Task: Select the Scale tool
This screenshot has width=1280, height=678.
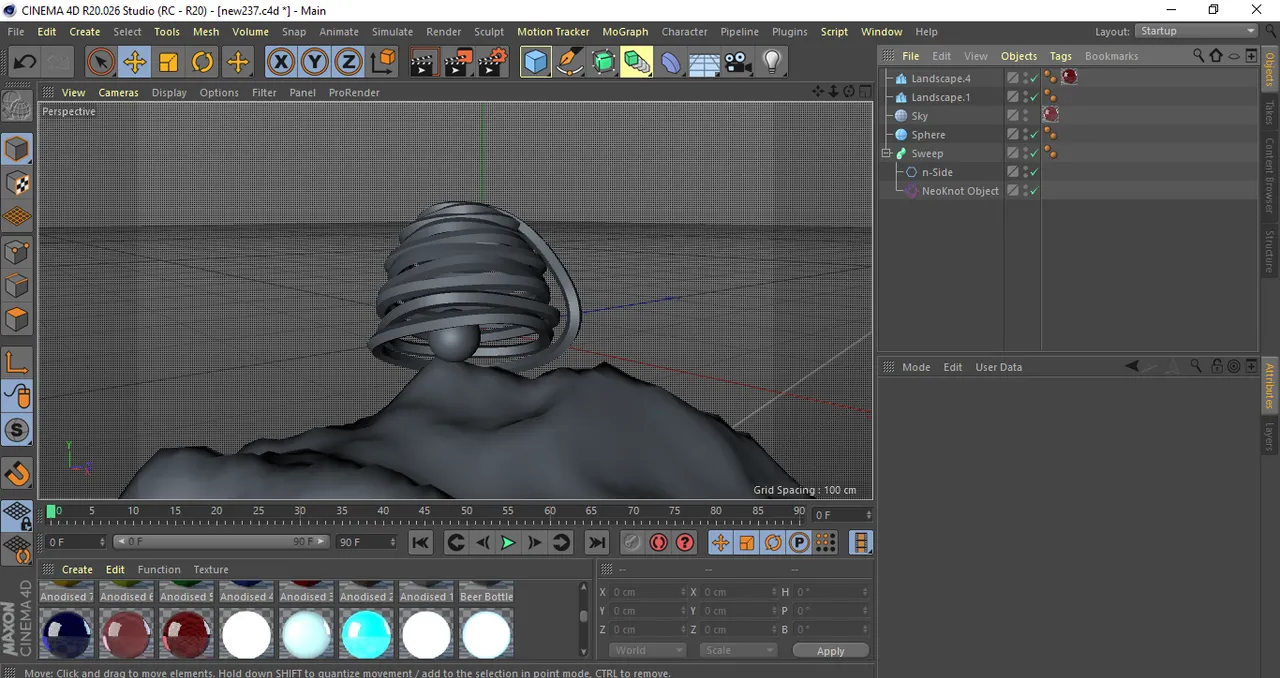Action: (168, 63)
